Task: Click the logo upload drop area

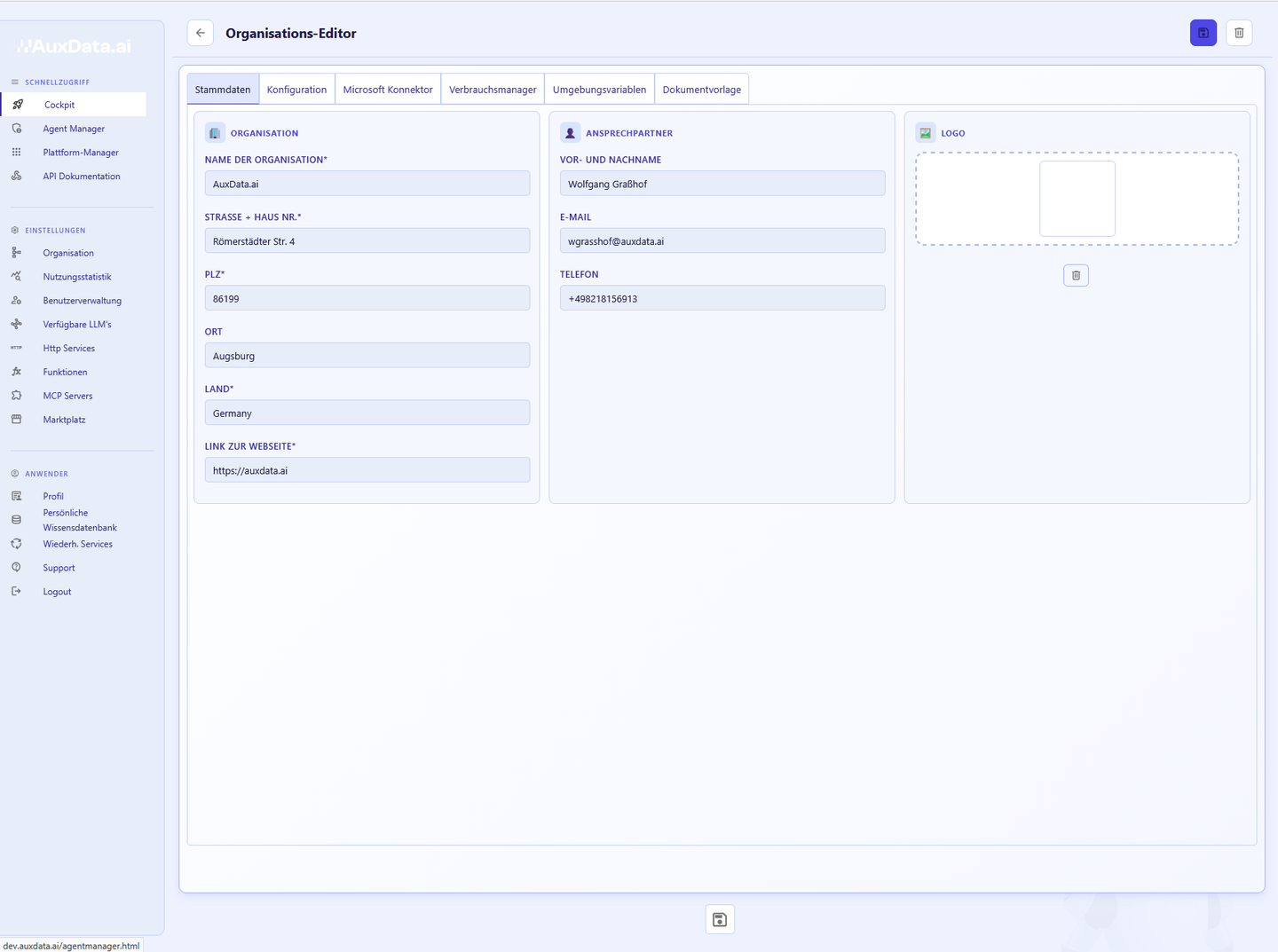Action: pos(1077,199)
